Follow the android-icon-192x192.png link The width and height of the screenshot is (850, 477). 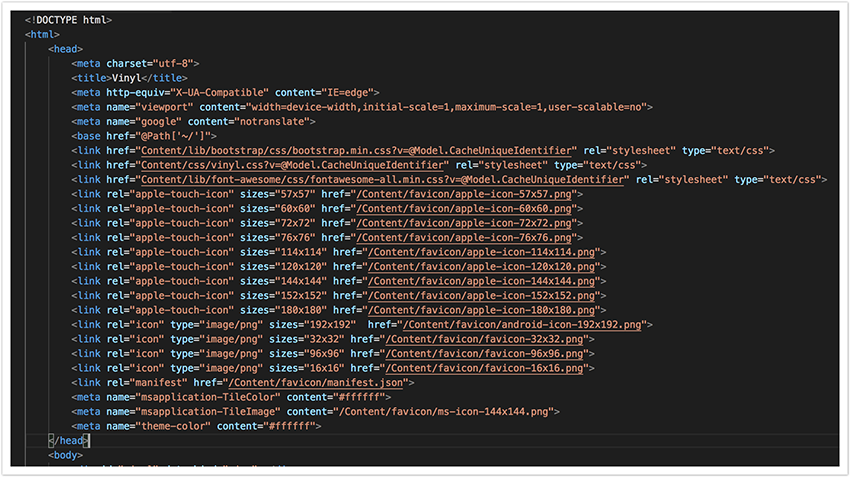tap(524, 325)
